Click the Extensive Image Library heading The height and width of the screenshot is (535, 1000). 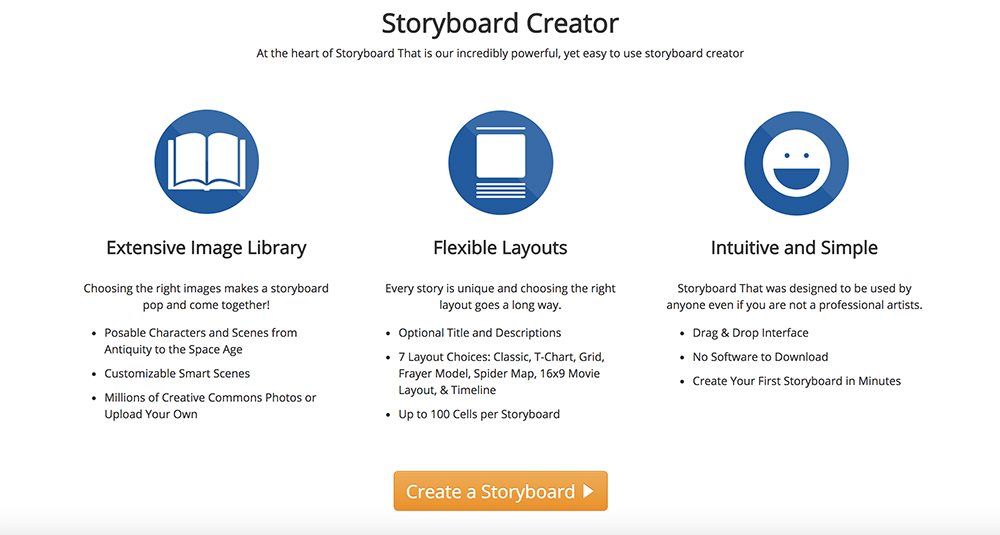206,247
